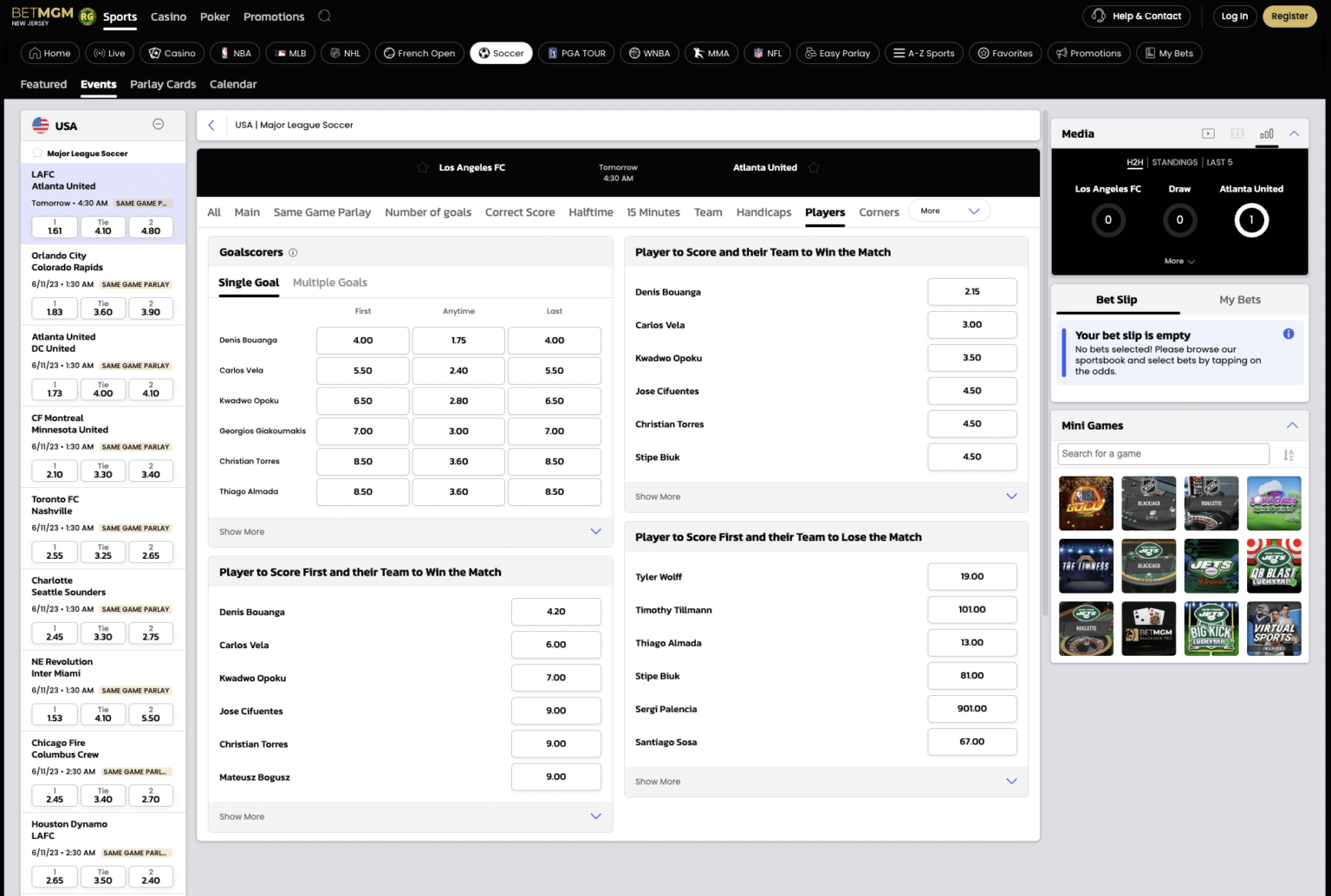Click the Register button

(1289, 16)
